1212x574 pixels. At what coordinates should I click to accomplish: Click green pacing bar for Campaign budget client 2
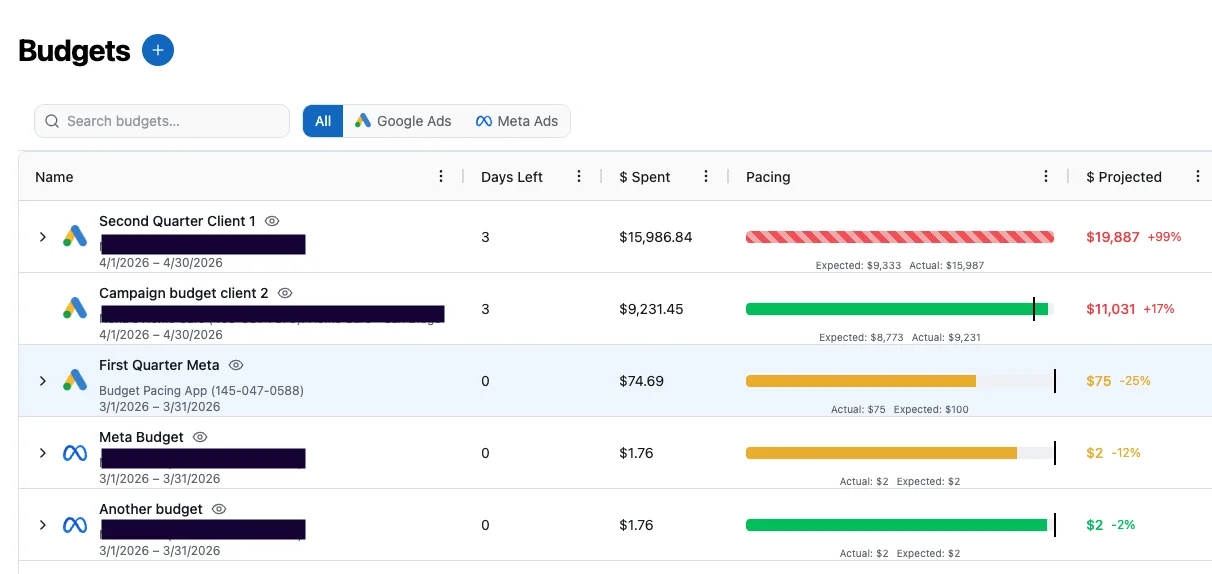(897, 309)
